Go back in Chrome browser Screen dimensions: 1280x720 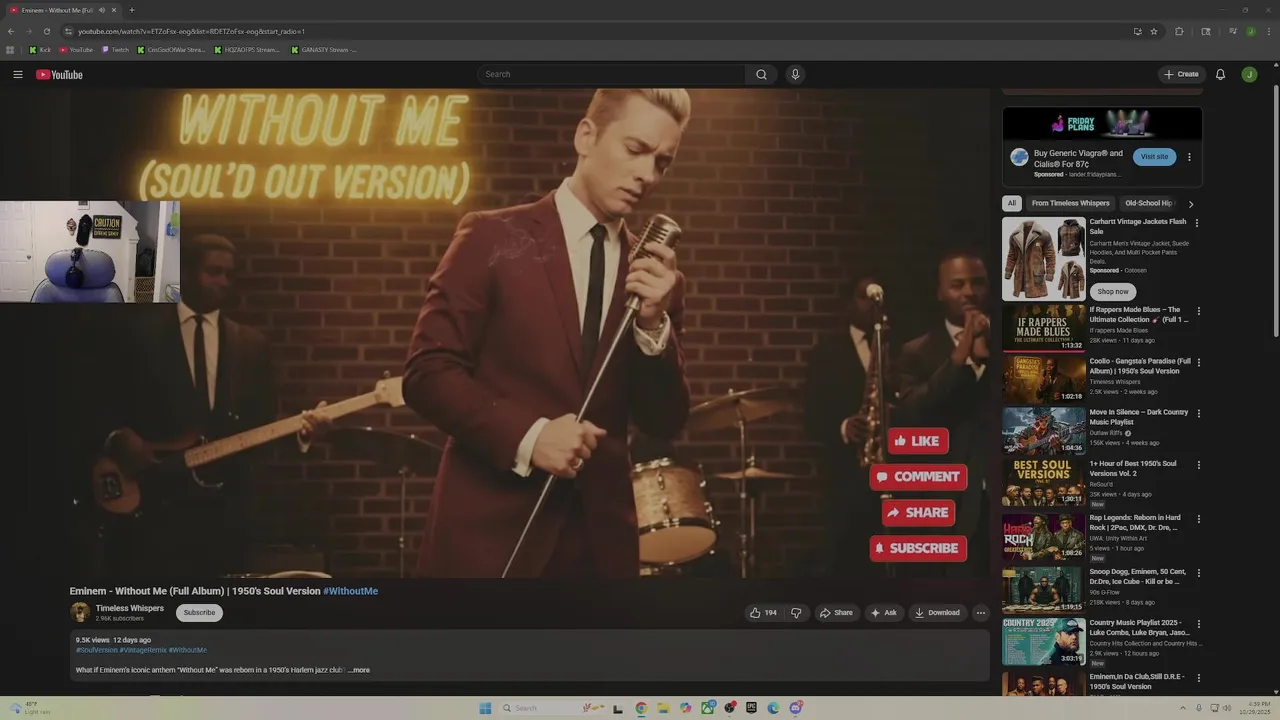[11, 31]
